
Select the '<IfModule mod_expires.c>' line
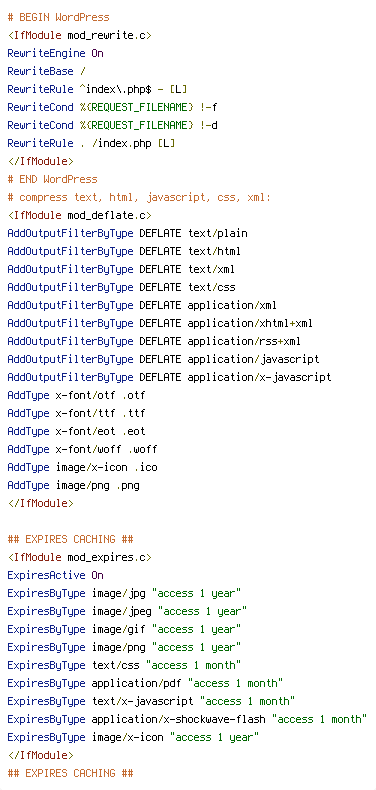point(80,559)
